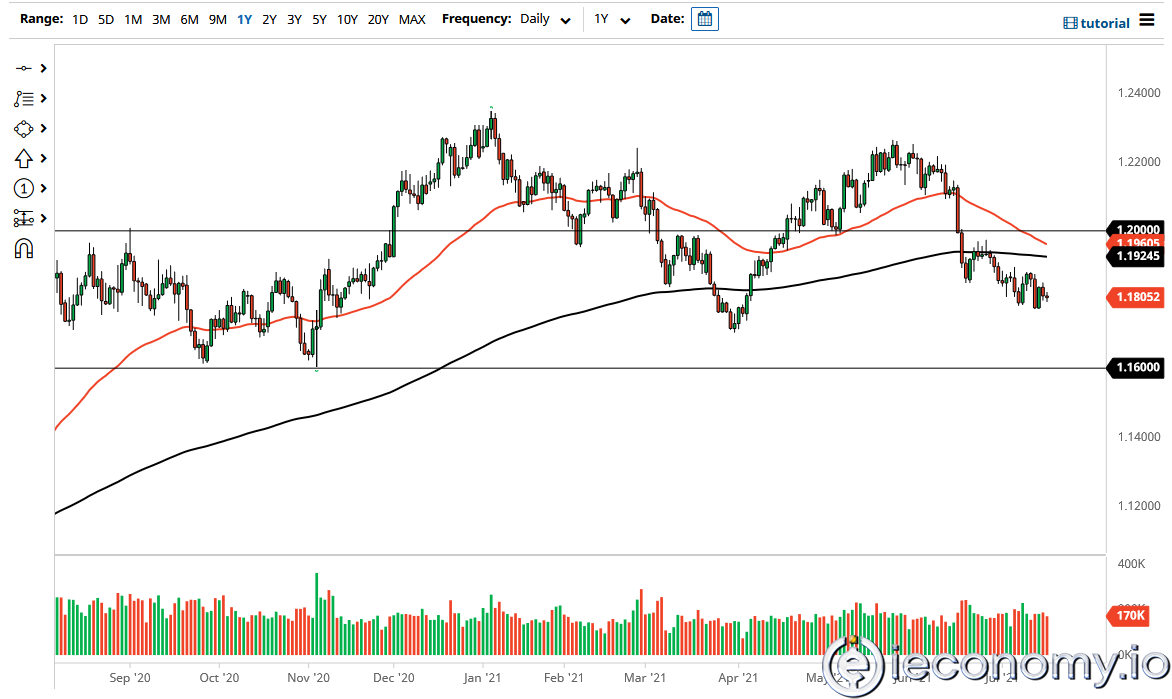Toggle the magnet snap tool
The height and width of the screenshot is (699, 1172).
pos(22,248)
